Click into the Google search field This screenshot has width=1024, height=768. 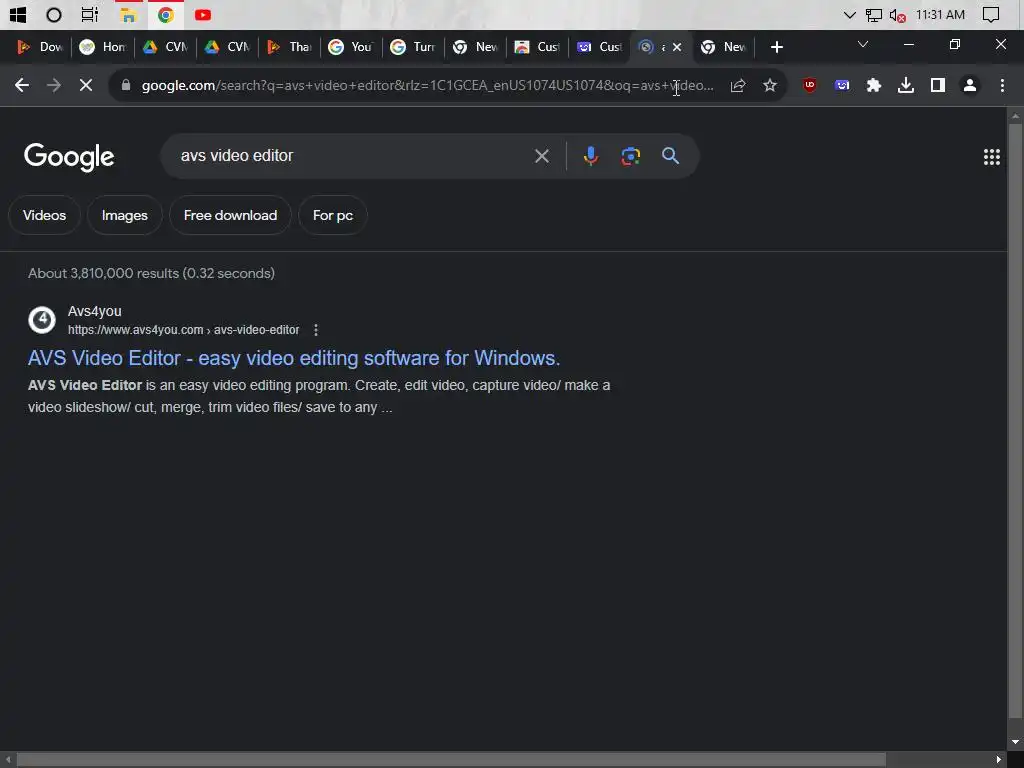point(353,156)
